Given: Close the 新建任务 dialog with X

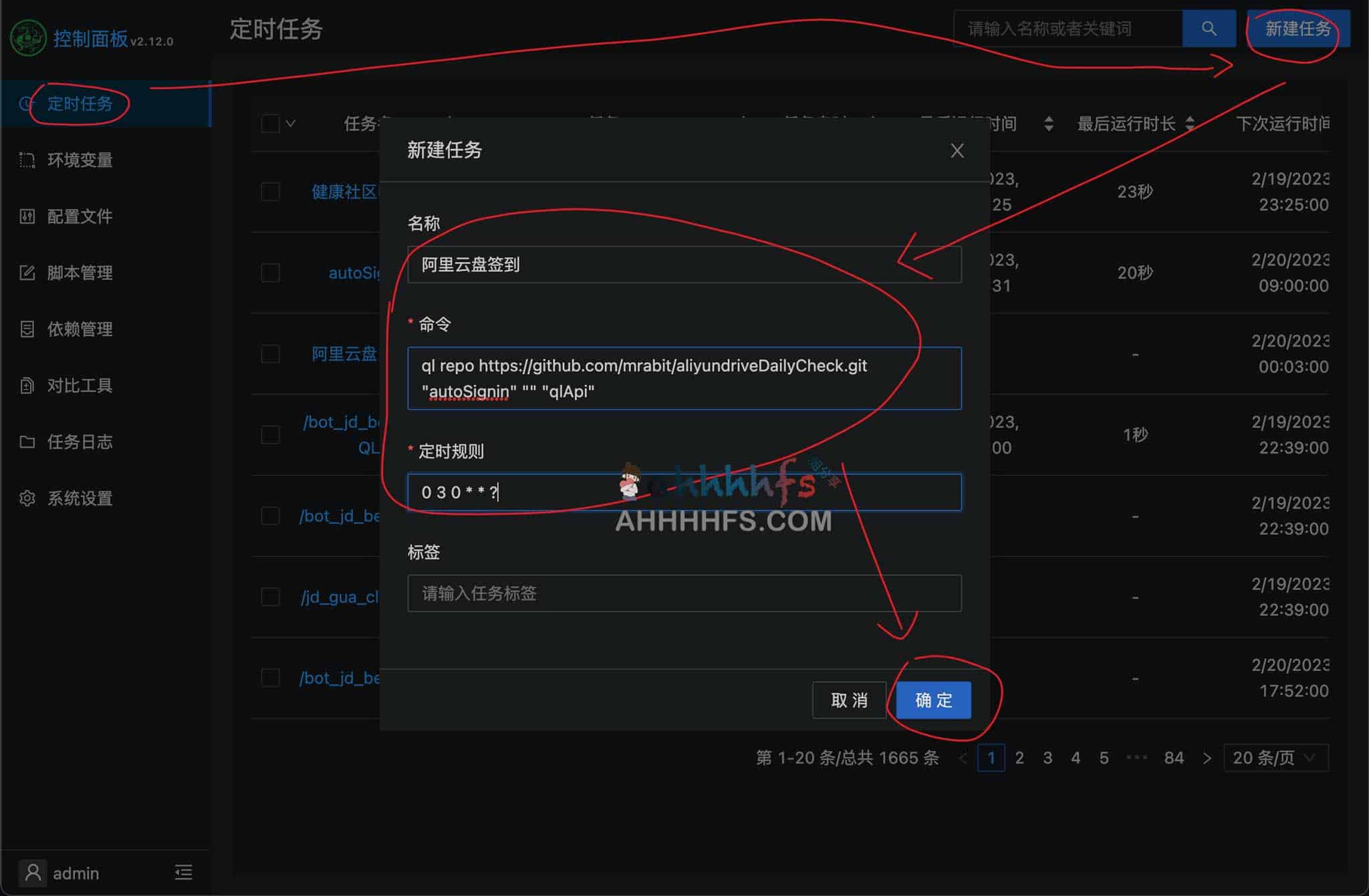Looking at the screenshot, I should (x=957, y=151).
